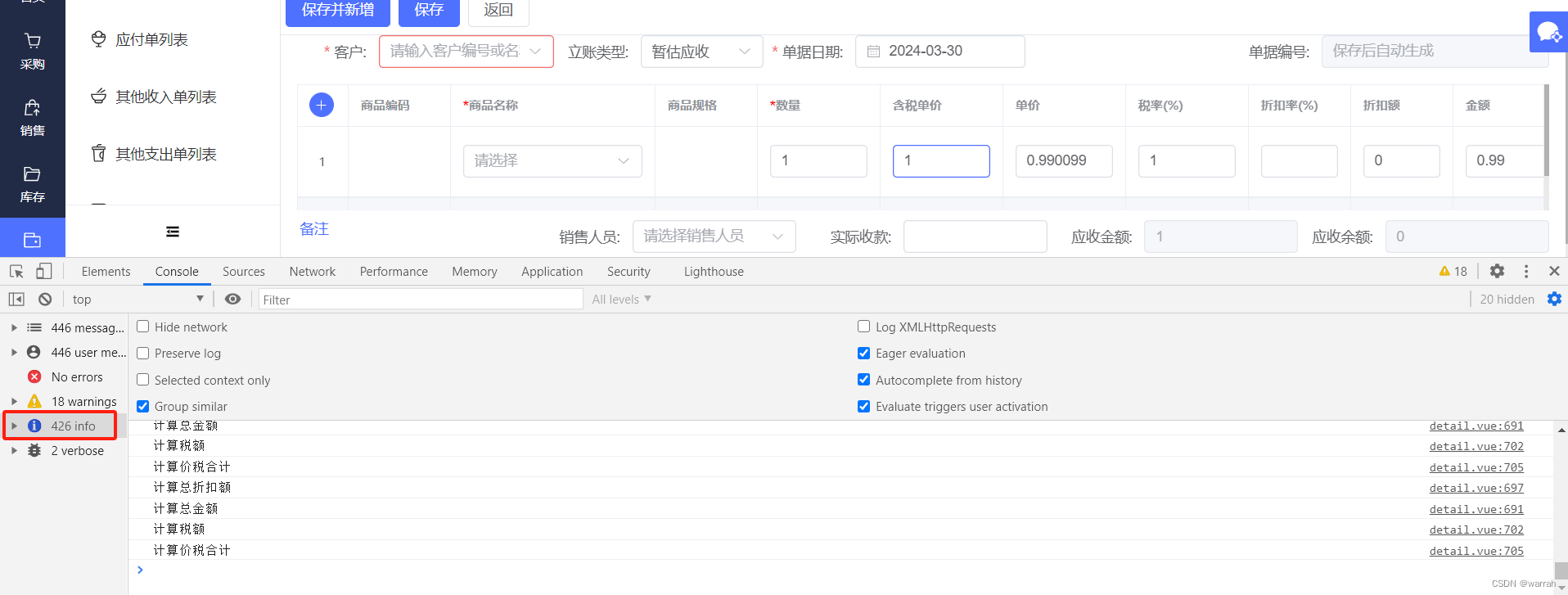
Task: Open the 库存 inventory sidebar section
Action: click(32, 184)
